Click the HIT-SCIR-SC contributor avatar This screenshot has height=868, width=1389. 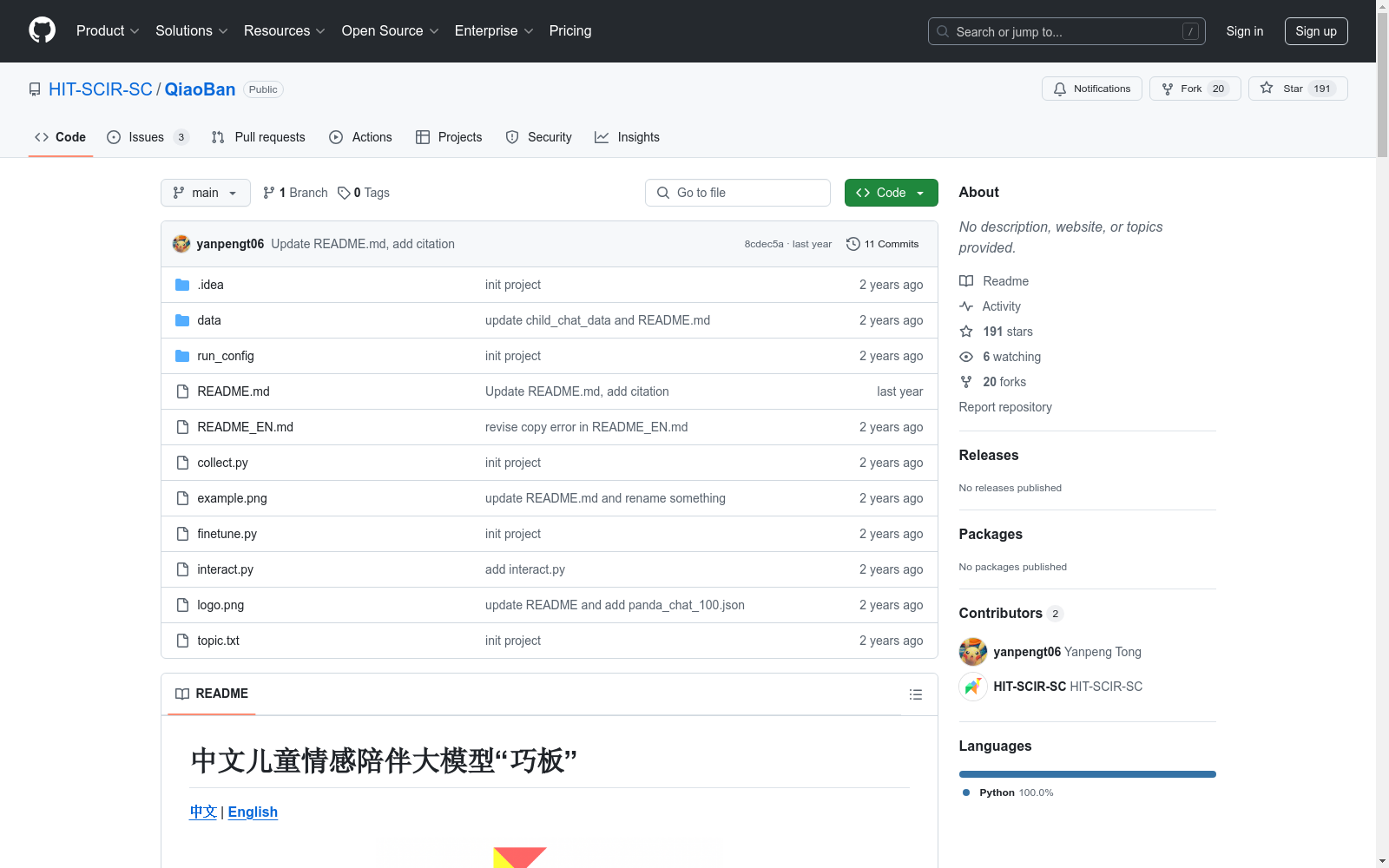coord(973,687)
